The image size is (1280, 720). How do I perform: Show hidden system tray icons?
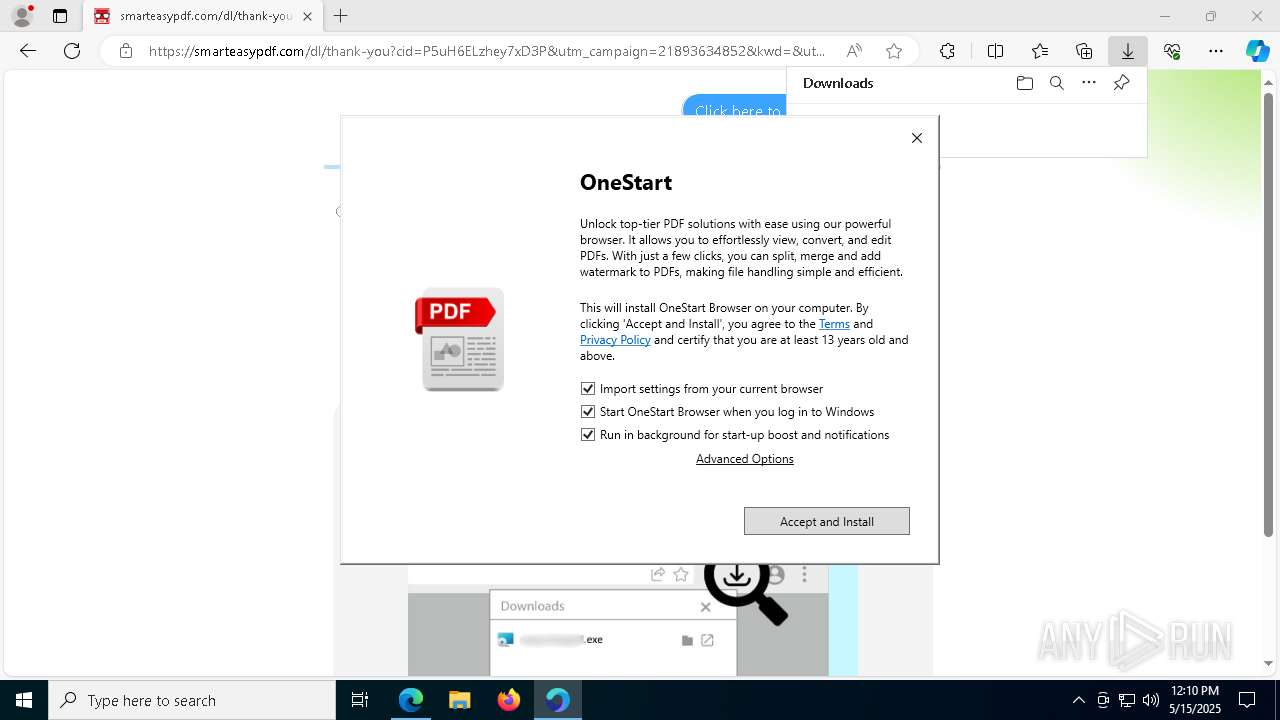click(x=1078, y=700)
